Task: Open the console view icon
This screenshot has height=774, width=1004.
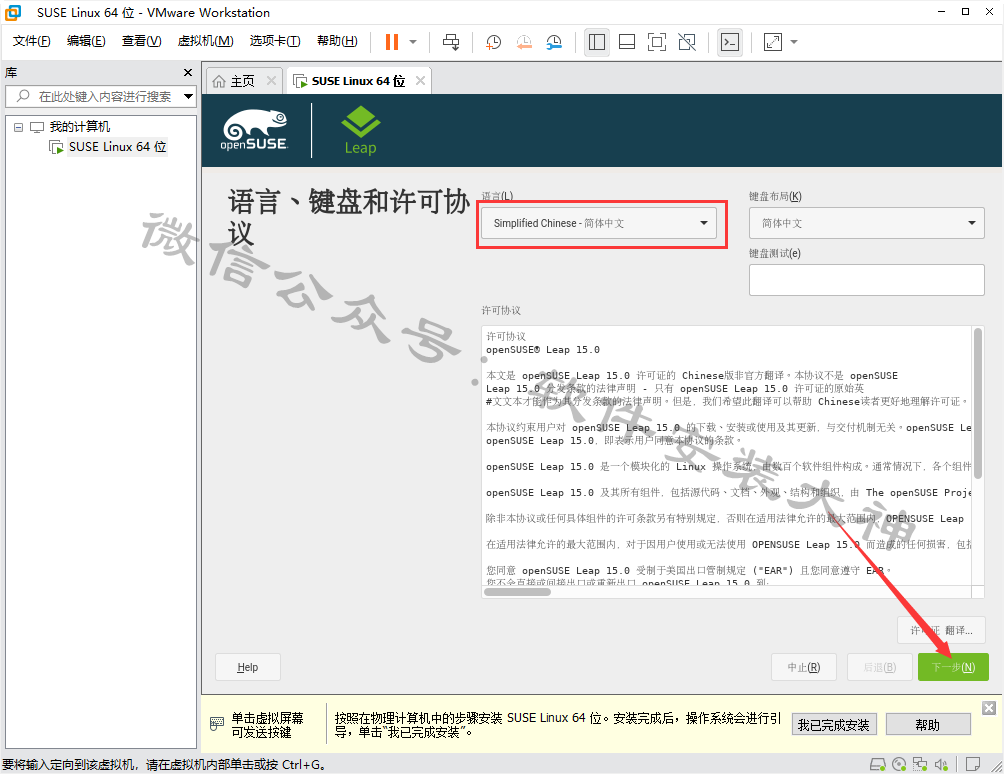Action: point(730,42)
